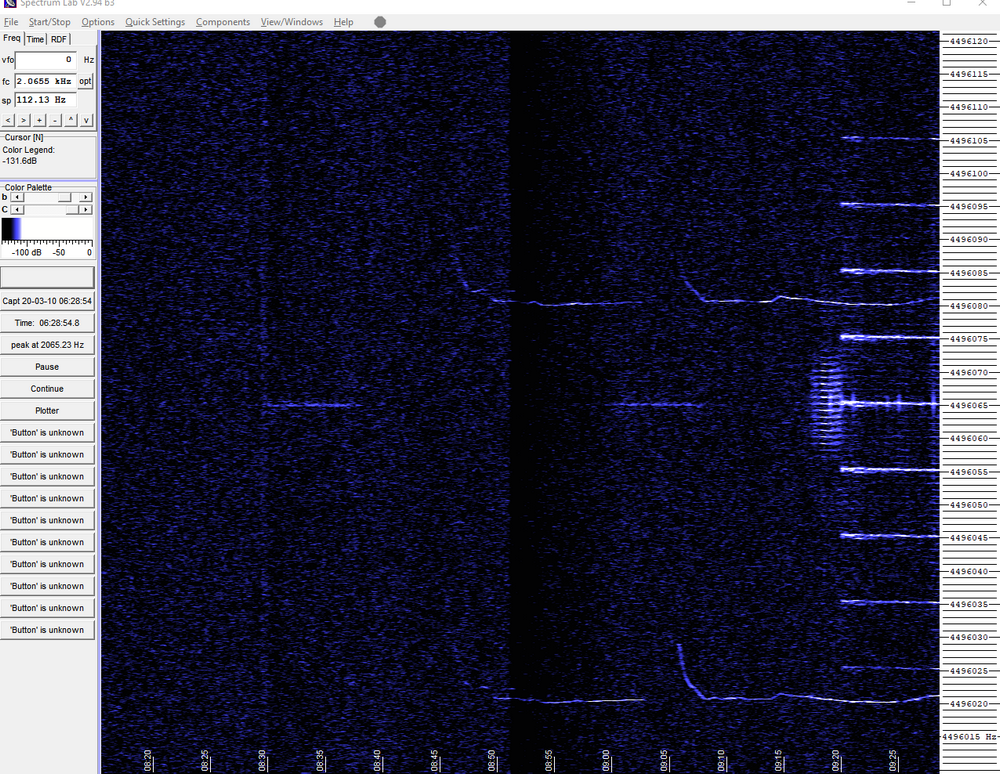Viewport: 1000px width, 774px height.
Task: Click the 'peak at 2065.23 Hz' button
Action: pyautogui.click(x=47, y=344)
